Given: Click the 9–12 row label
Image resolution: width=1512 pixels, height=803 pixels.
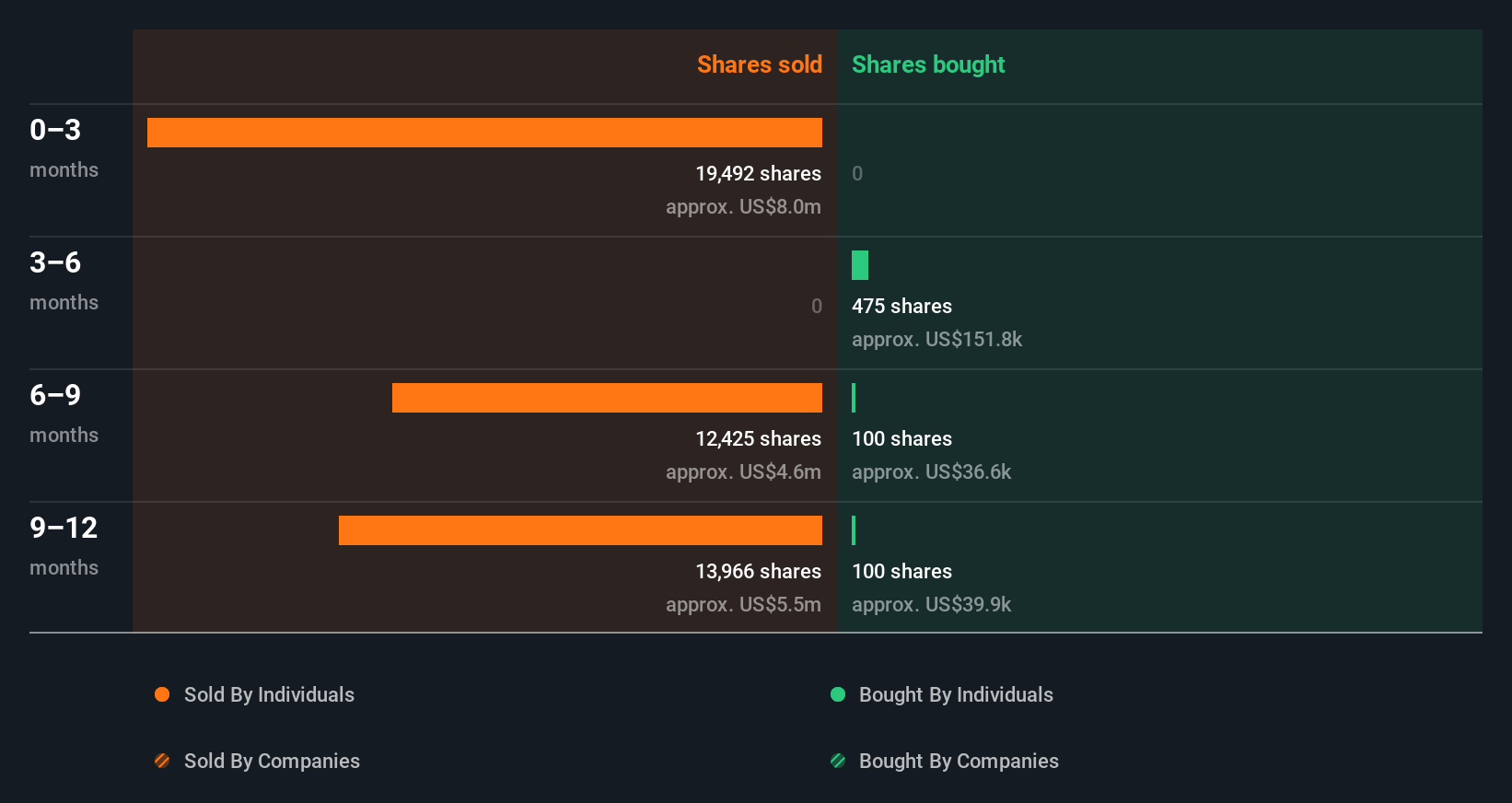Looking at the screenshot, I should (64, 528).
